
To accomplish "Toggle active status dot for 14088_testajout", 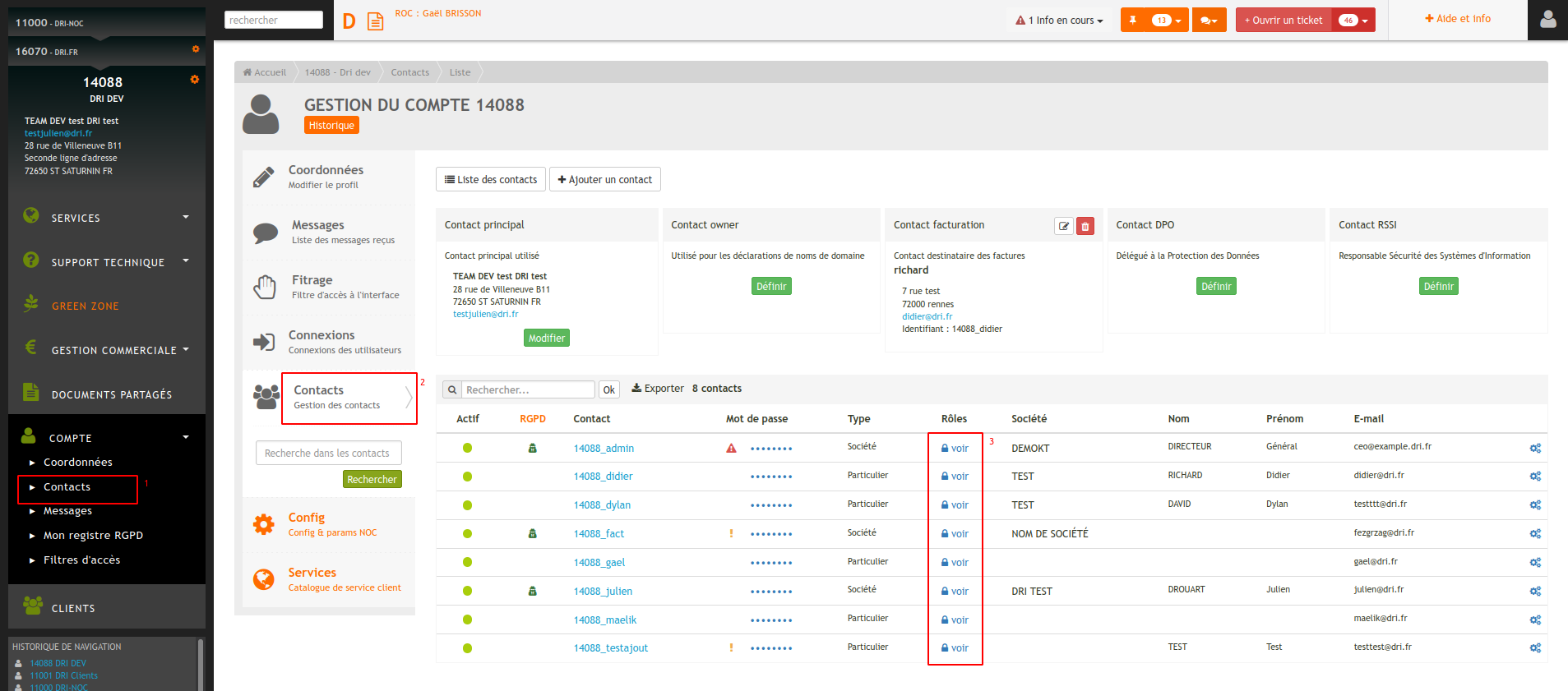I will point(467,648).
